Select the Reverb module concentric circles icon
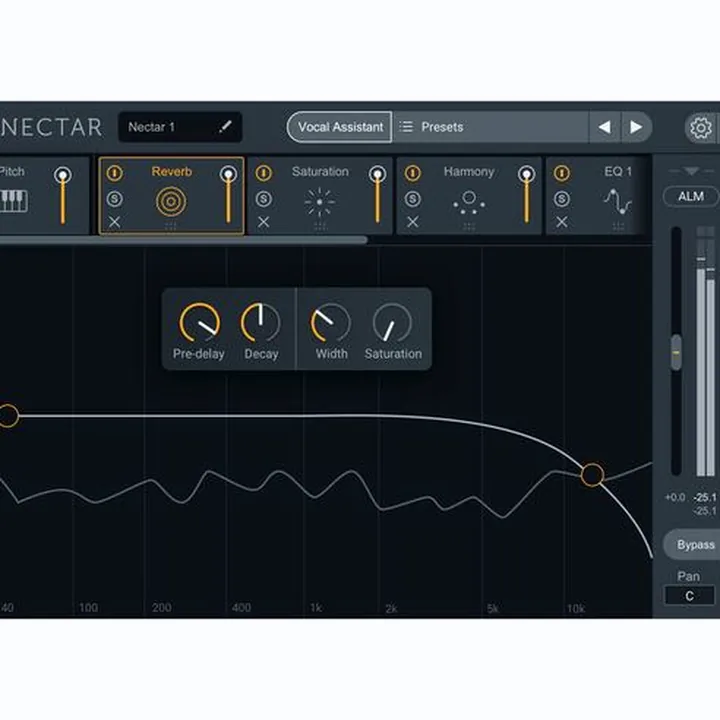The width and height of the screenshot is (720, 720). (171, 201)
